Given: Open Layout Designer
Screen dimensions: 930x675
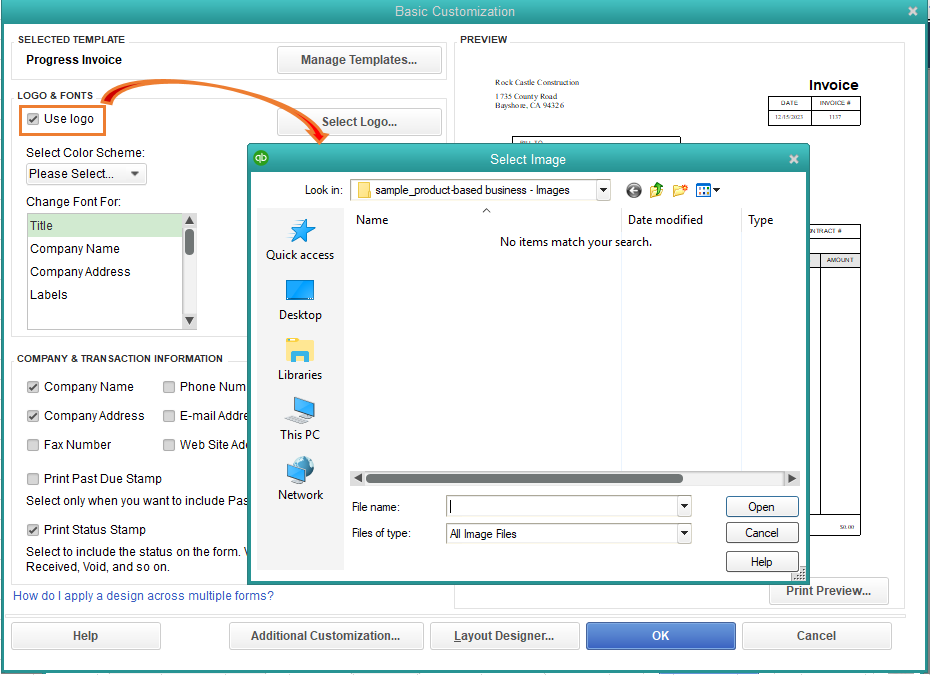Looking at the screenshot, I should (x=504, y=636).
